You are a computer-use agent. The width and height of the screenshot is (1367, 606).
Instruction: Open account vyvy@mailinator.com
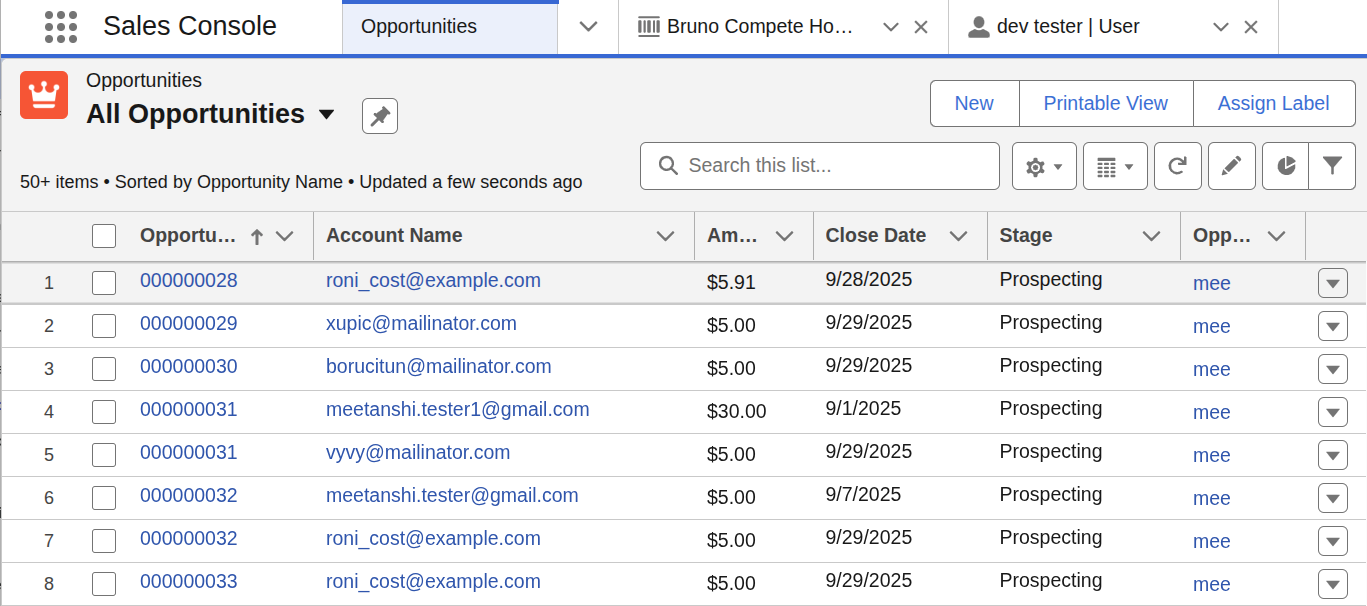[x=418, y=453]
